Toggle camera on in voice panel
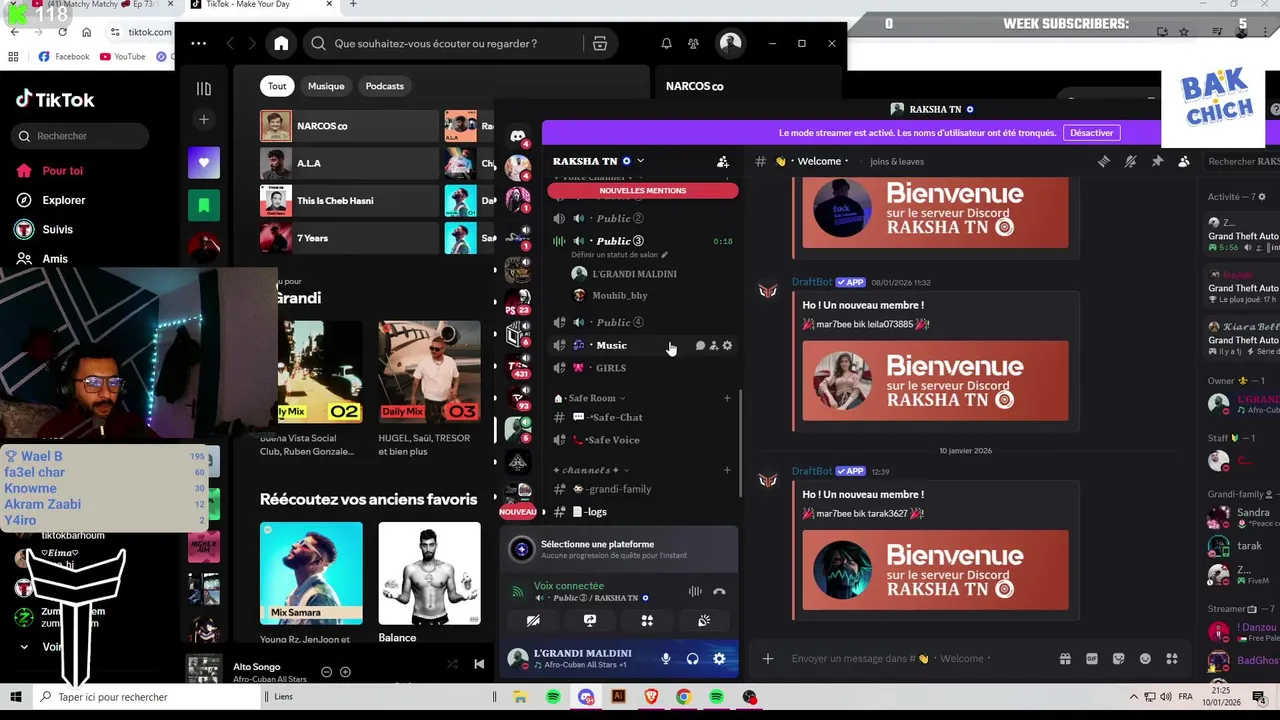1280x720 pixels. (x=533, y=621)
